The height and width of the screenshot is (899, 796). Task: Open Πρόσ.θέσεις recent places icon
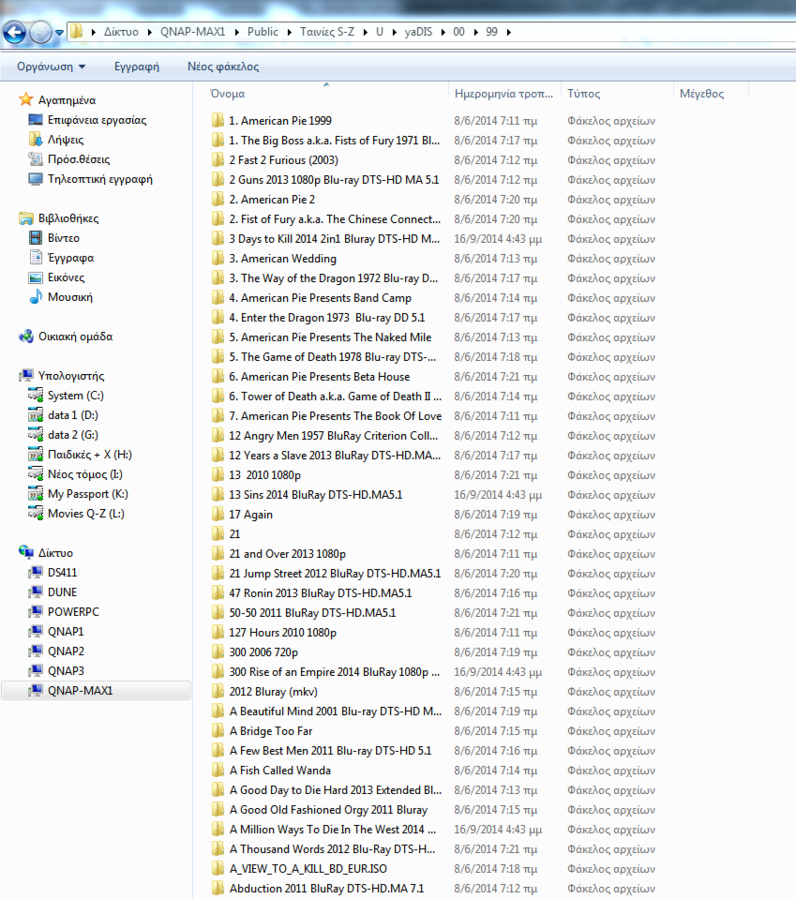pyautogui.click(x=36, y=159)
